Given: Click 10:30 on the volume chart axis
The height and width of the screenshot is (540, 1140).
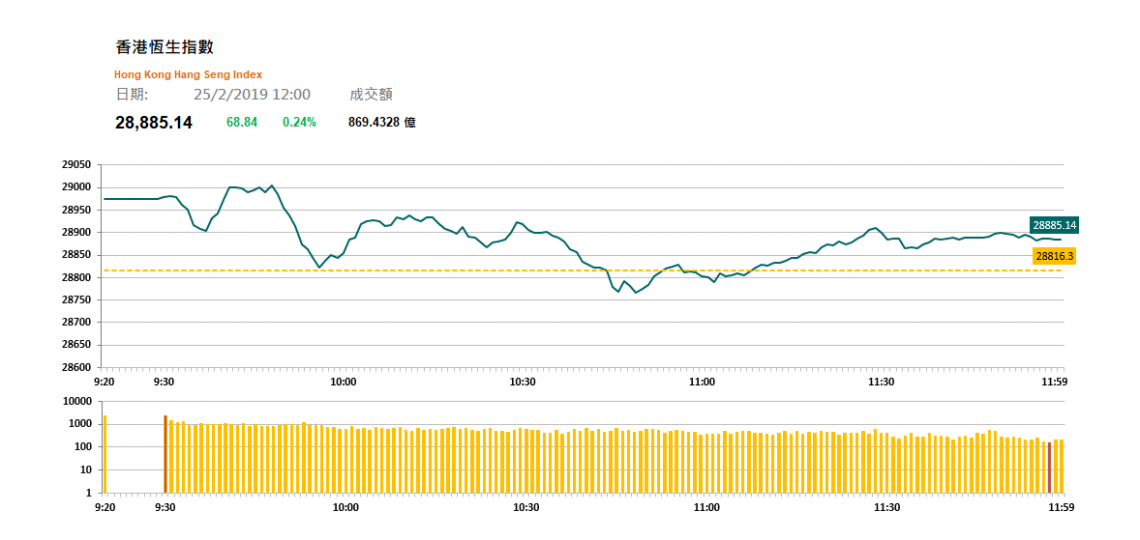Looking at the screenshot, I should tap(526, 507).
